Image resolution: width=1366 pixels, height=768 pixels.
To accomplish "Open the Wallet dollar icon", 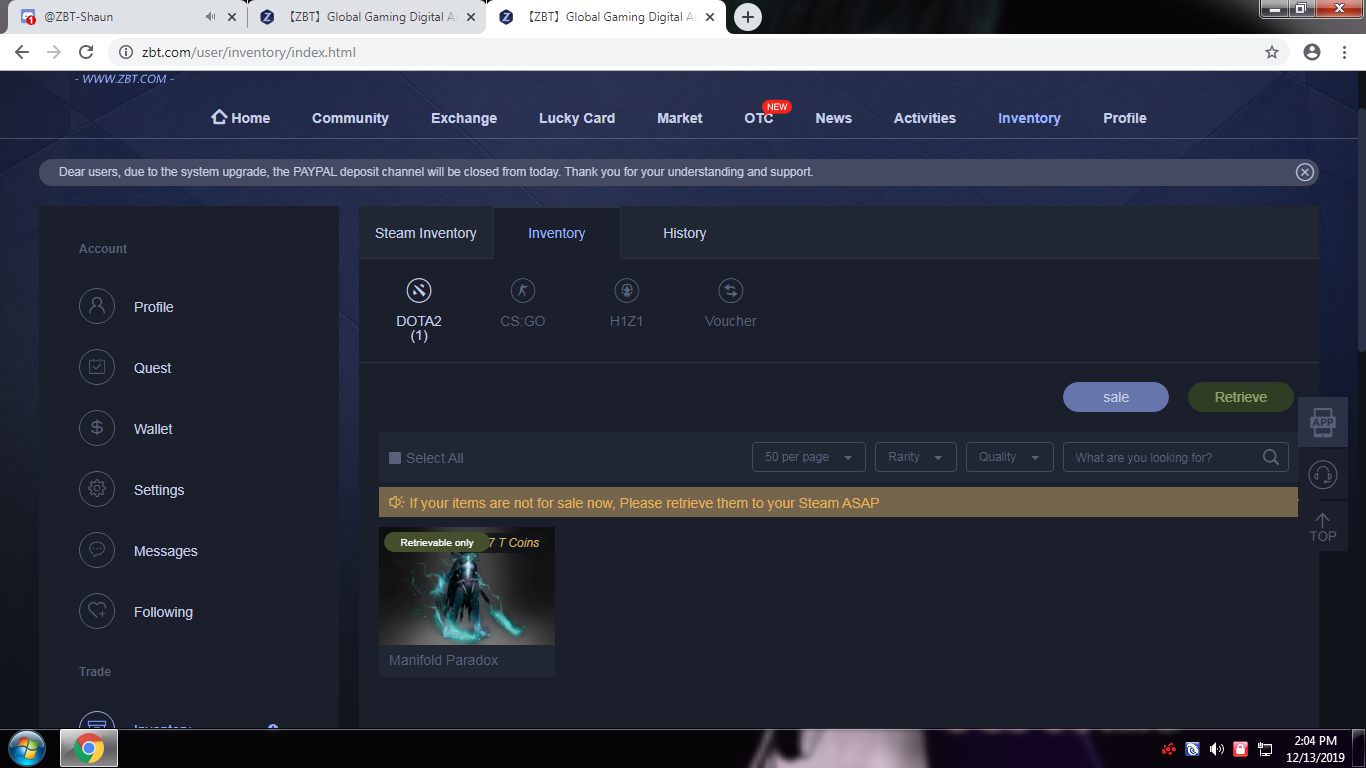I will coord(97,428).
